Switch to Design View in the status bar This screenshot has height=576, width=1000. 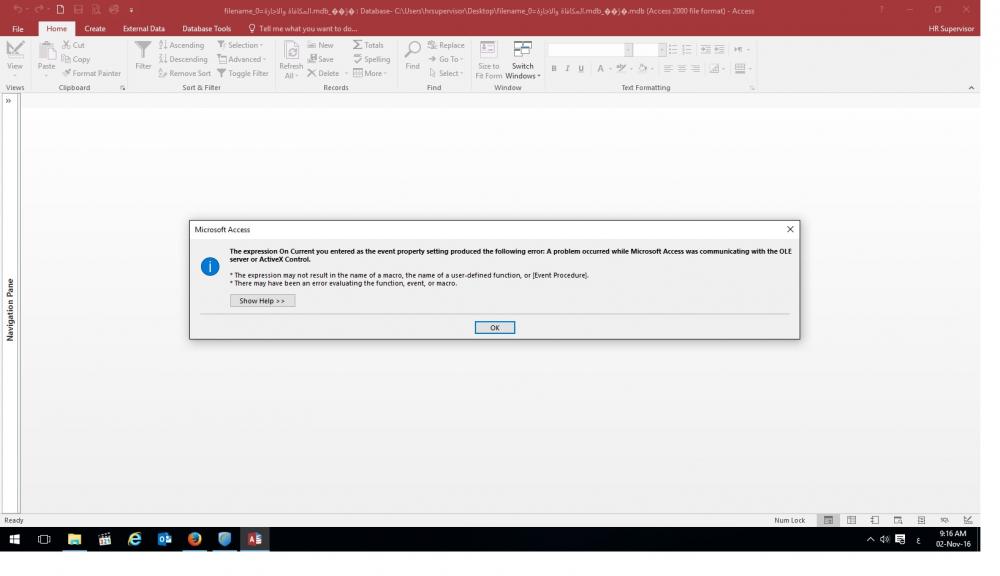click(x=968, y=521)
